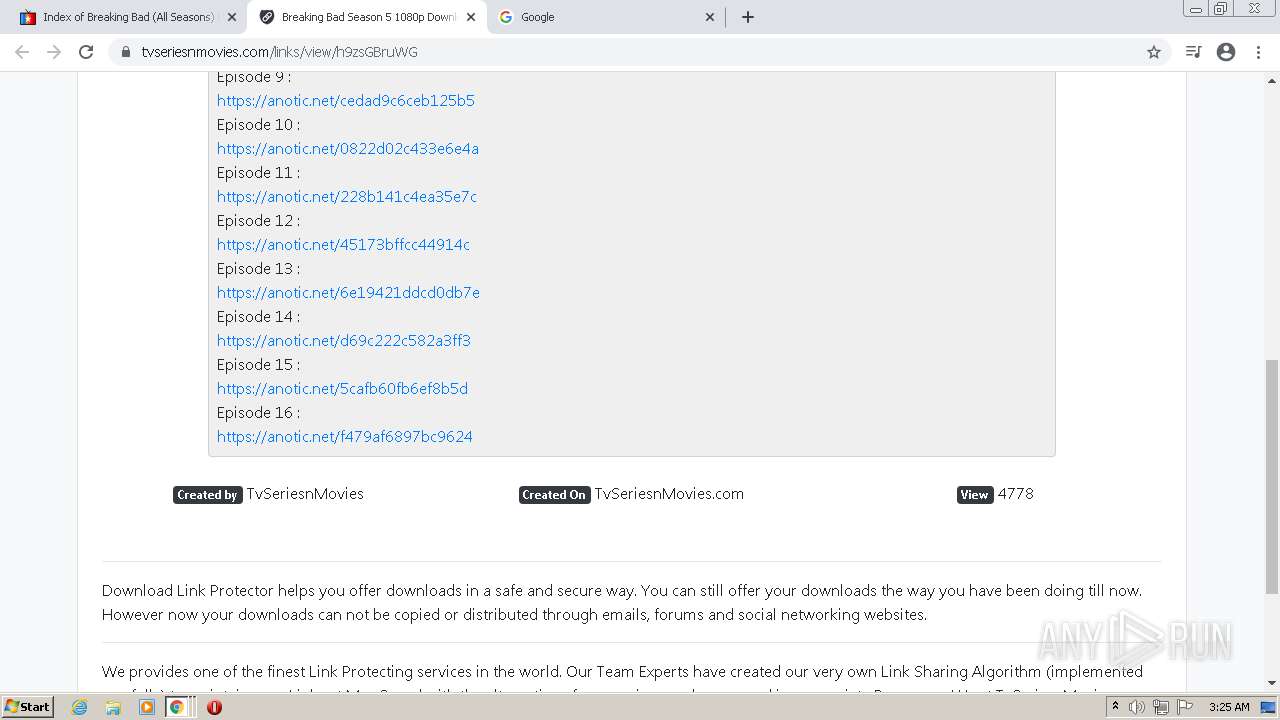Follow Episode 11 link 228b141c4ea35e7c
Image resolution: width=1280 pixels, height=720 pixels.
pos(347,196)
